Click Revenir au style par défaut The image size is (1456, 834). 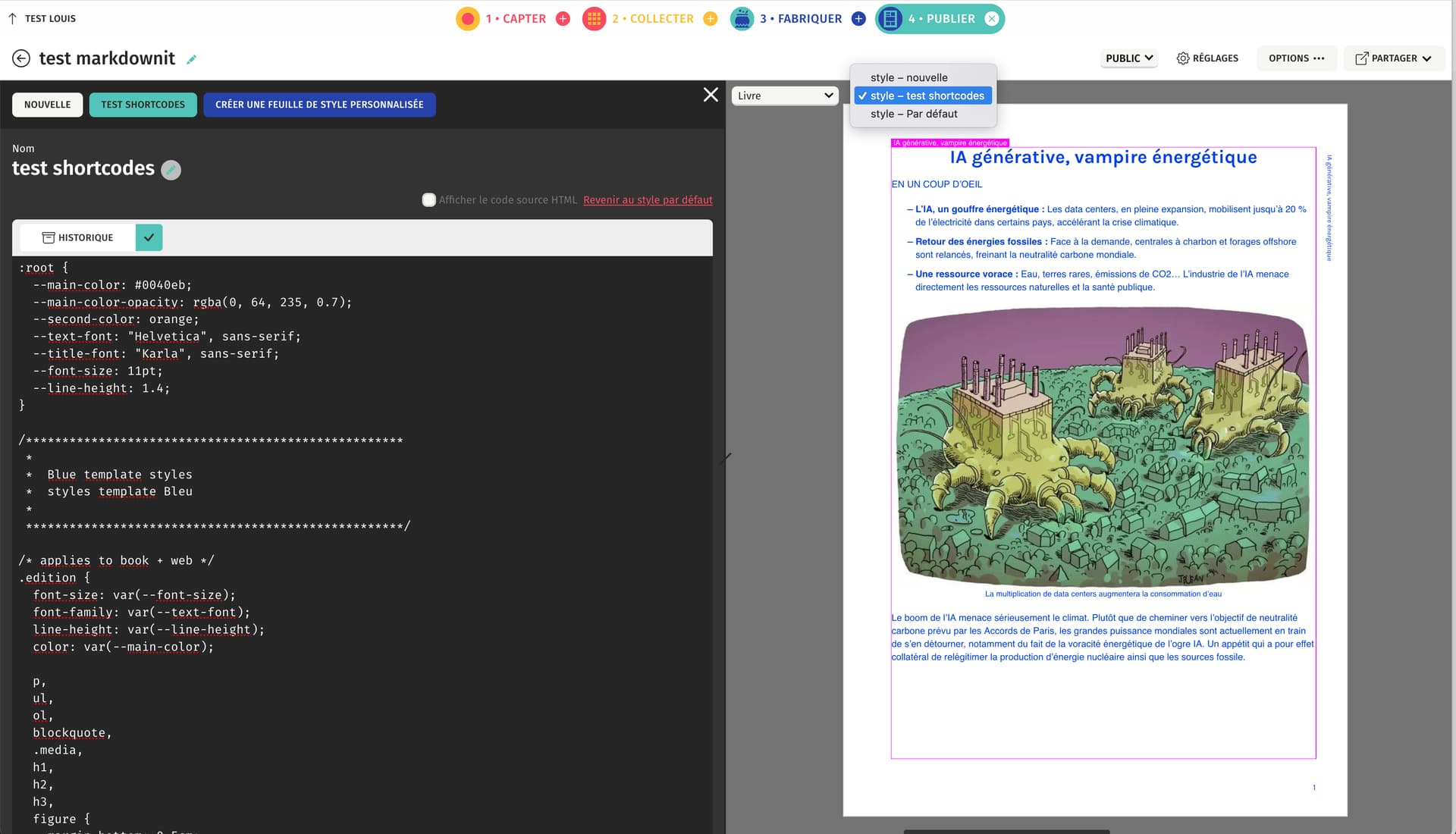pyautogui.click(x=648, y=199)
